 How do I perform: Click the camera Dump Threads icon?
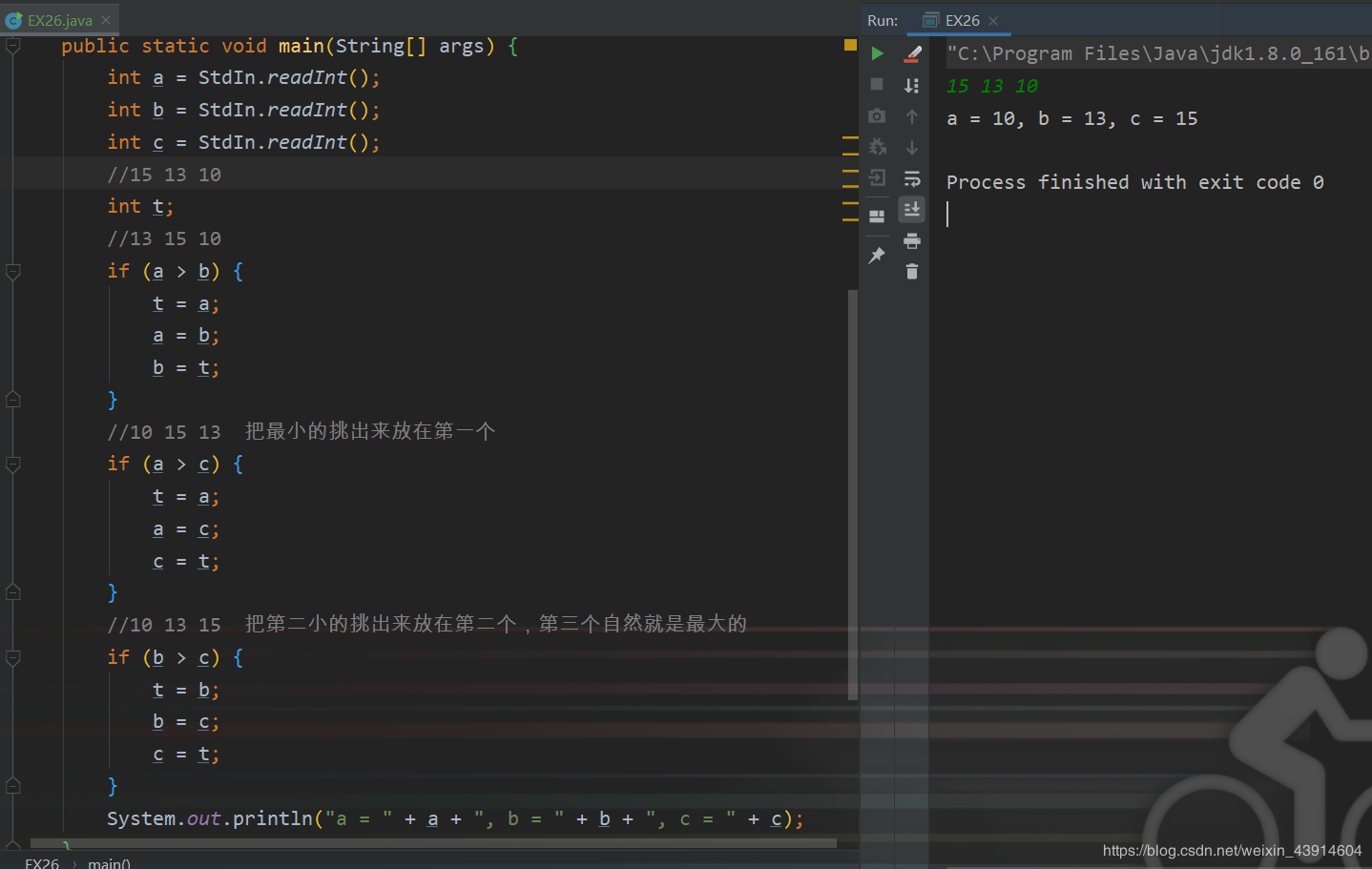(877, 116)
